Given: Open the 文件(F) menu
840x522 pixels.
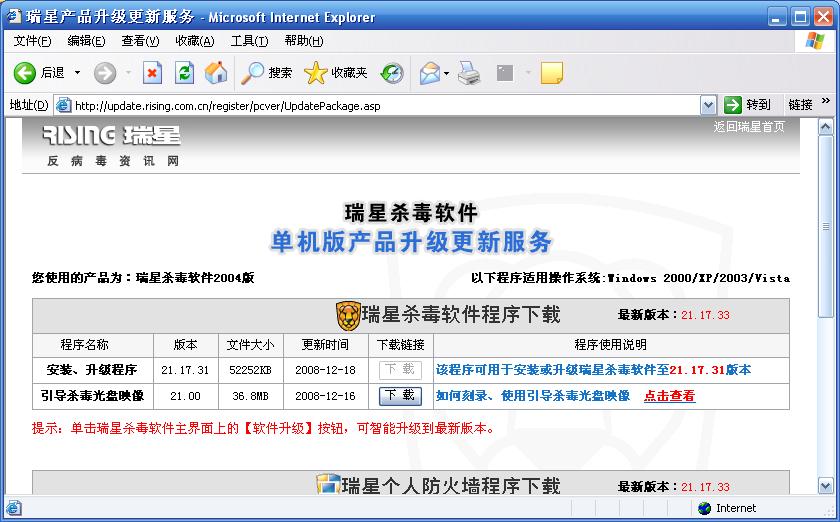Looking at the screenshot, I should point(32,41).
